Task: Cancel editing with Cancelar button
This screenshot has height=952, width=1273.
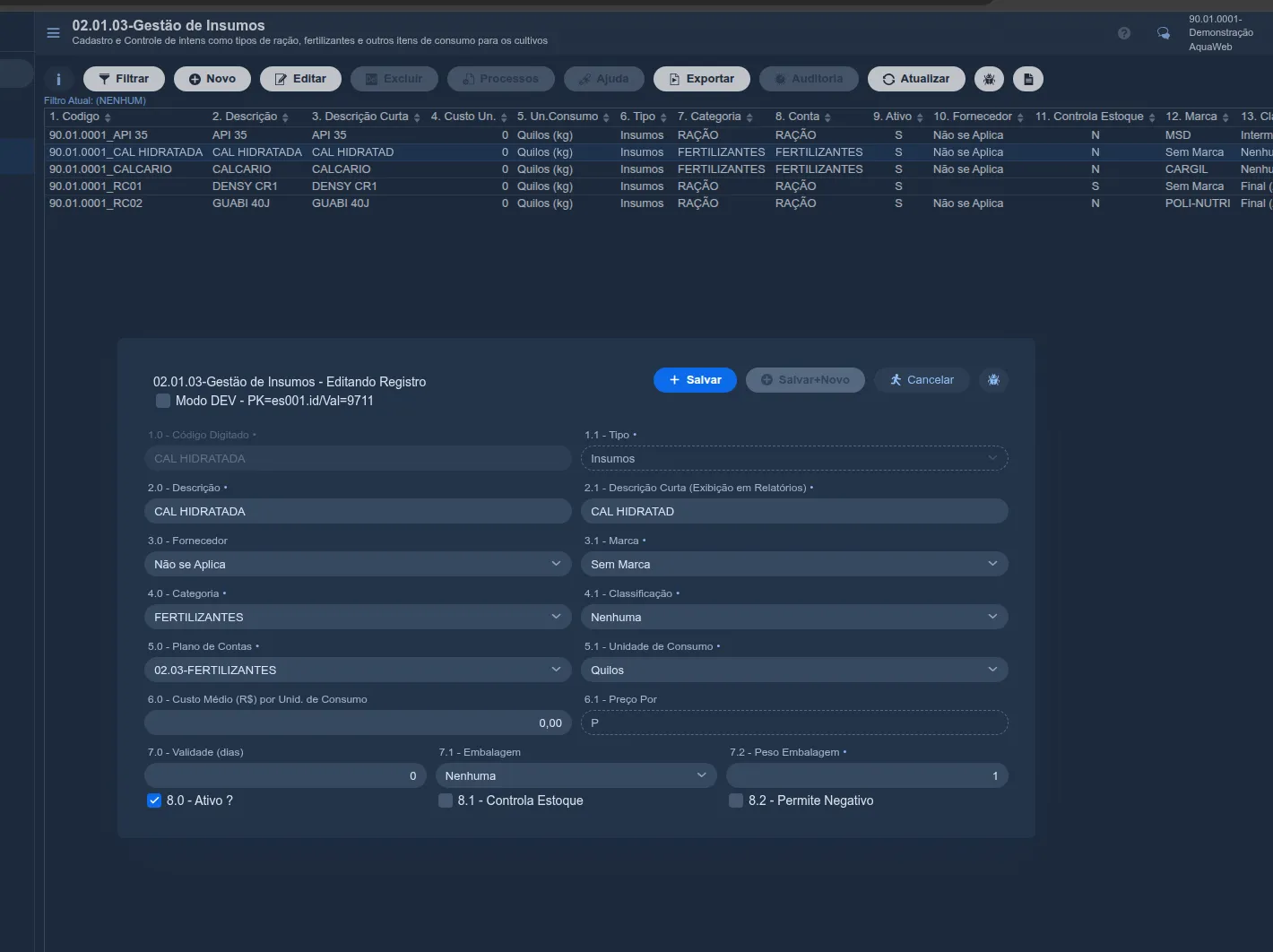Action: [922, 380]
